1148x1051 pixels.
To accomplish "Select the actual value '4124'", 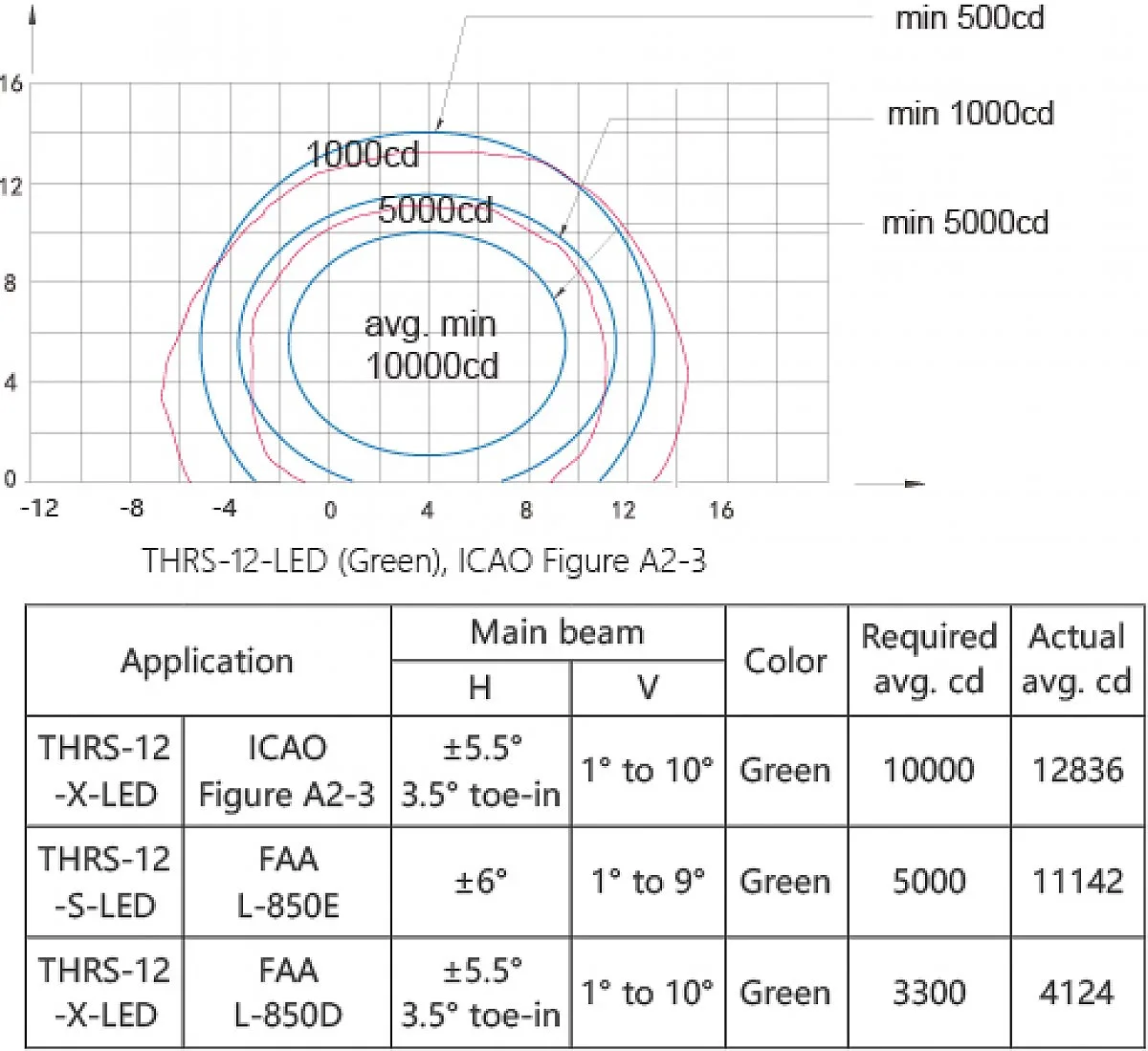I will (1077, 993).
